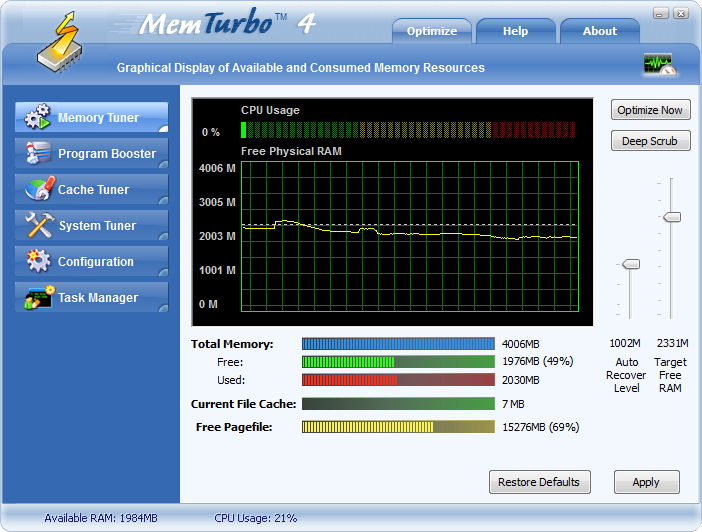Click the memory monitor gauge icon

[659, 65]
